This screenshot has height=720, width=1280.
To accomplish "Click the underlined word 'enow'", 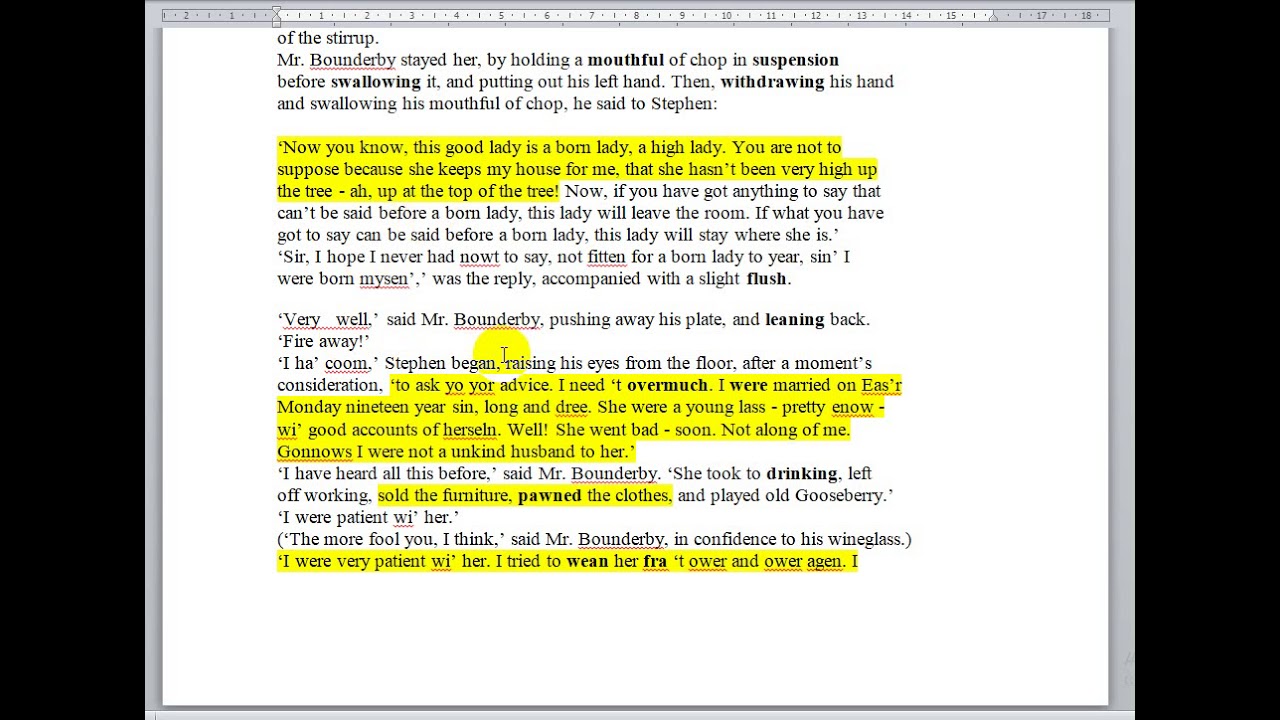I will click(x=852, y=407).
